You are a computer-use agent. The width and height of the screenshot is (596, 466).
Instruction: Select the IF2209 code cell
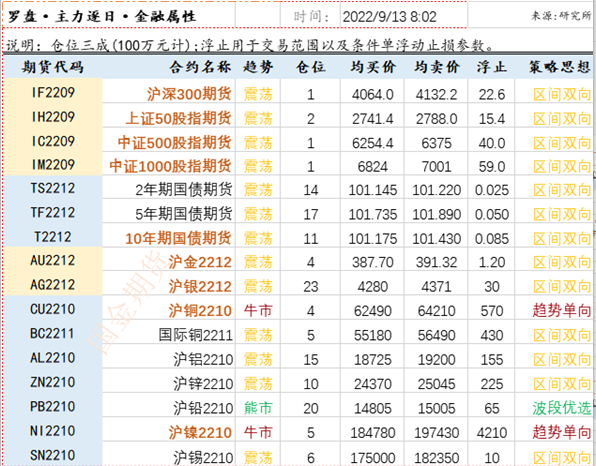[53, 92]
